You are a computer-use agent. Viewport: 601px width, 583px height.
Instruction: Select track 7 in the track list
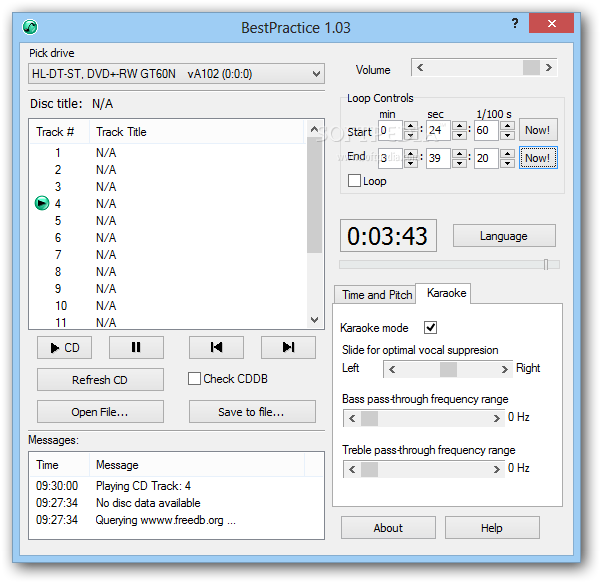(167, 255)
